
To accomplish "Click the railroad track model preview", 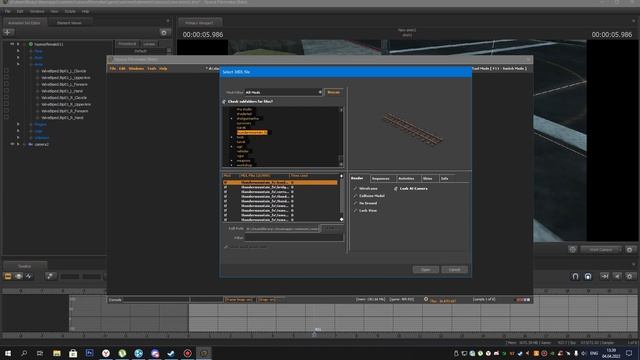I will tap(413, 129).
